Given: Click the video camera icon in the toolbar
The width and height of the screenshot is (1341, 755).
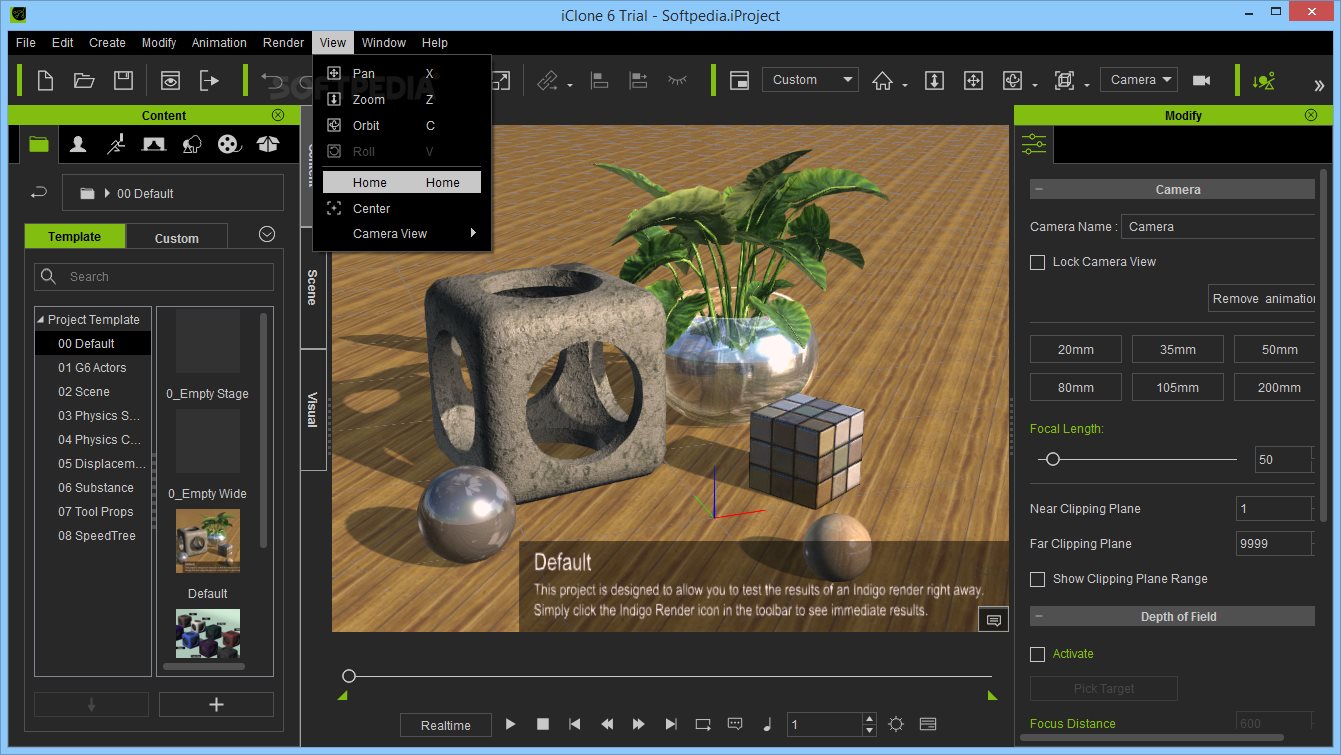Looking at the screenshot, I should [1202, 80].
